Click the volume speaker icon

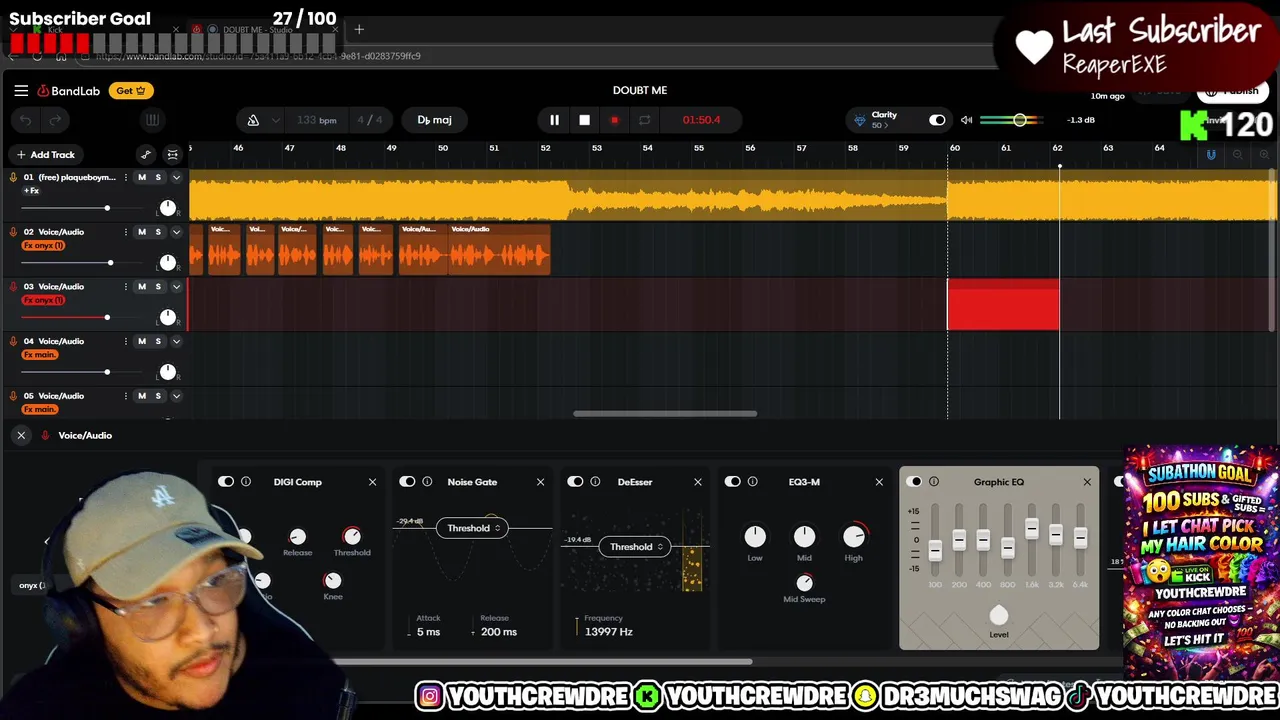pos(966,120)
